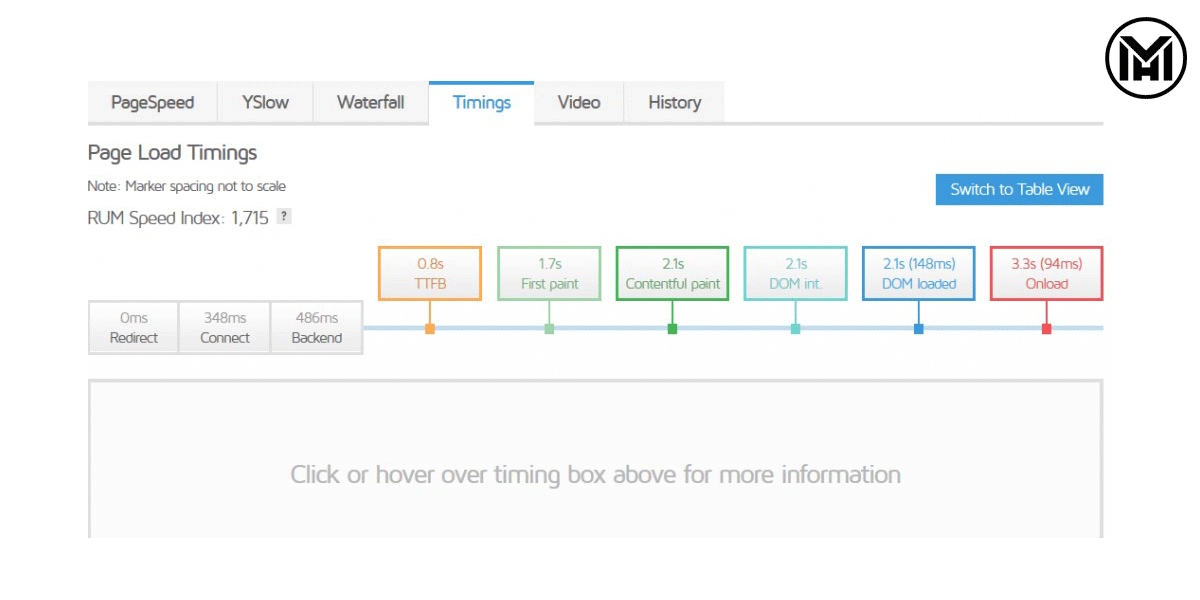Click the DOM loaded timing box
Screen dimensions: 1200x600
click(918, 273)
